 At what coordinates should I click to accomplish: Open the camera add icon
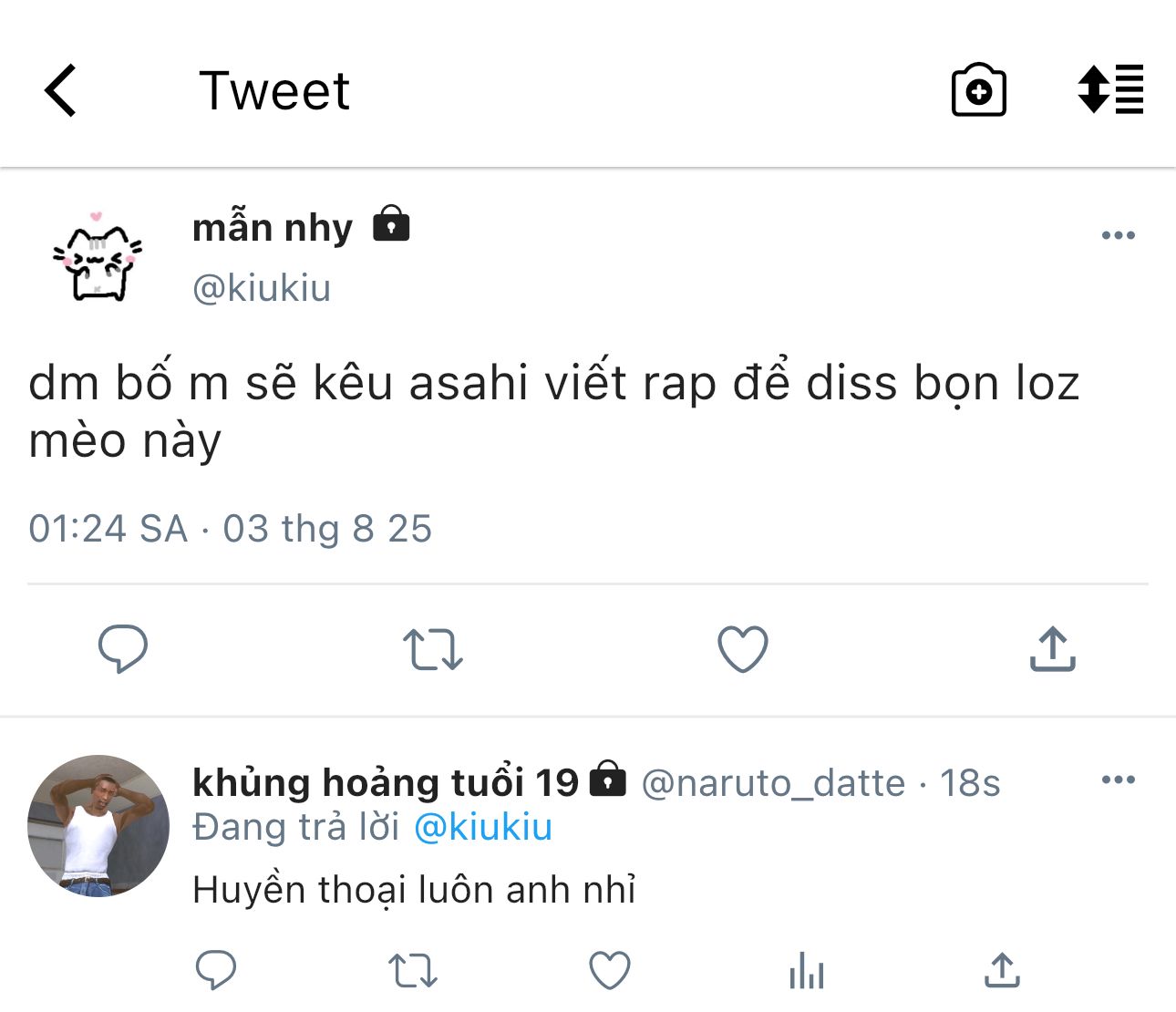pyautogui.click(x=978, y=90)
